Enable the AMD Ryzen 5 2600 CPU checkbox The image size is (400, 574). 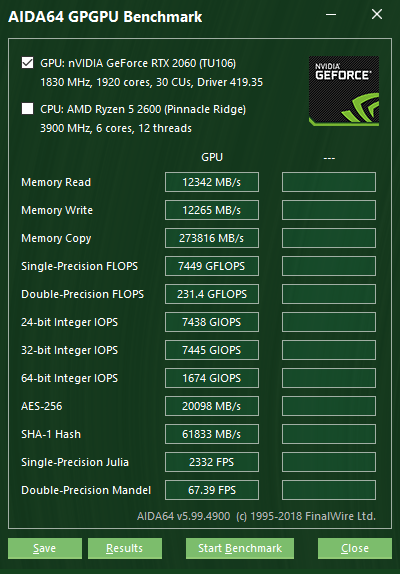(27, 109)
